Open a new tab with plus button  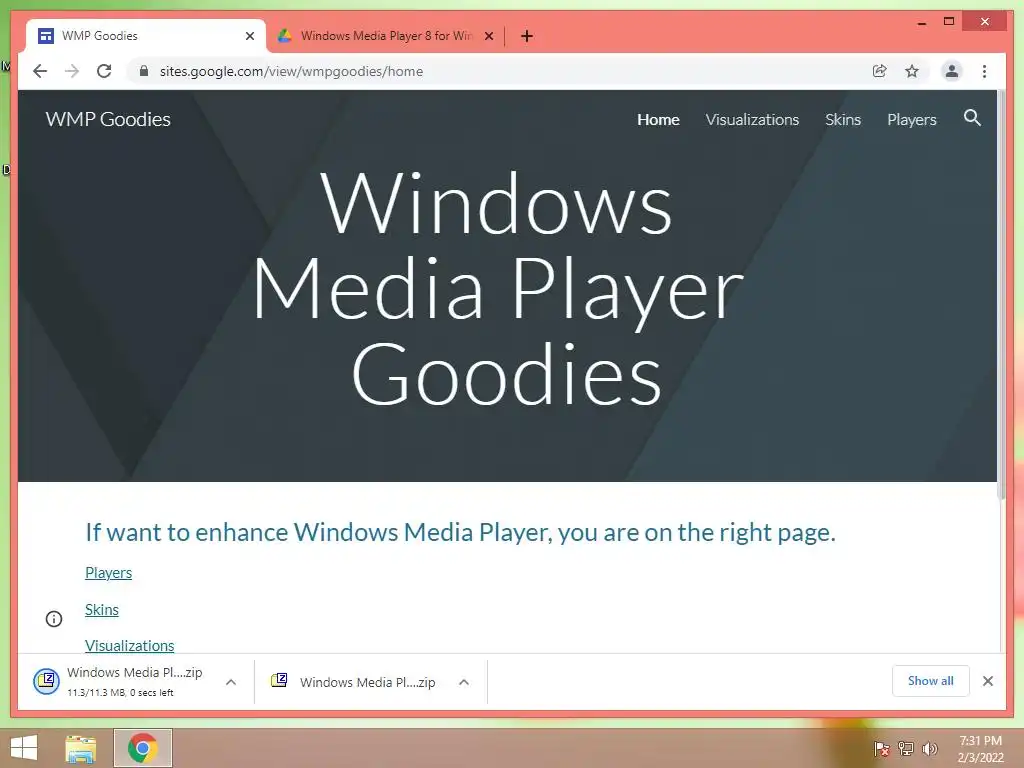click(527, 36)
